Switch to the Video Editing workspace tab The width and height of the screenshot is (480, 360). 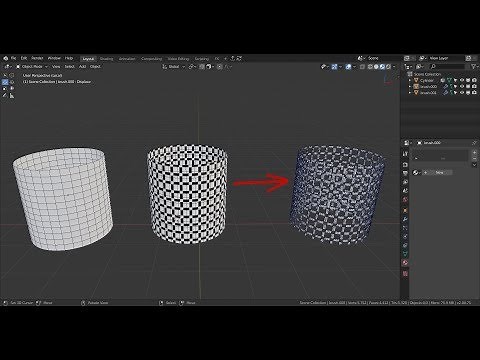178,59
